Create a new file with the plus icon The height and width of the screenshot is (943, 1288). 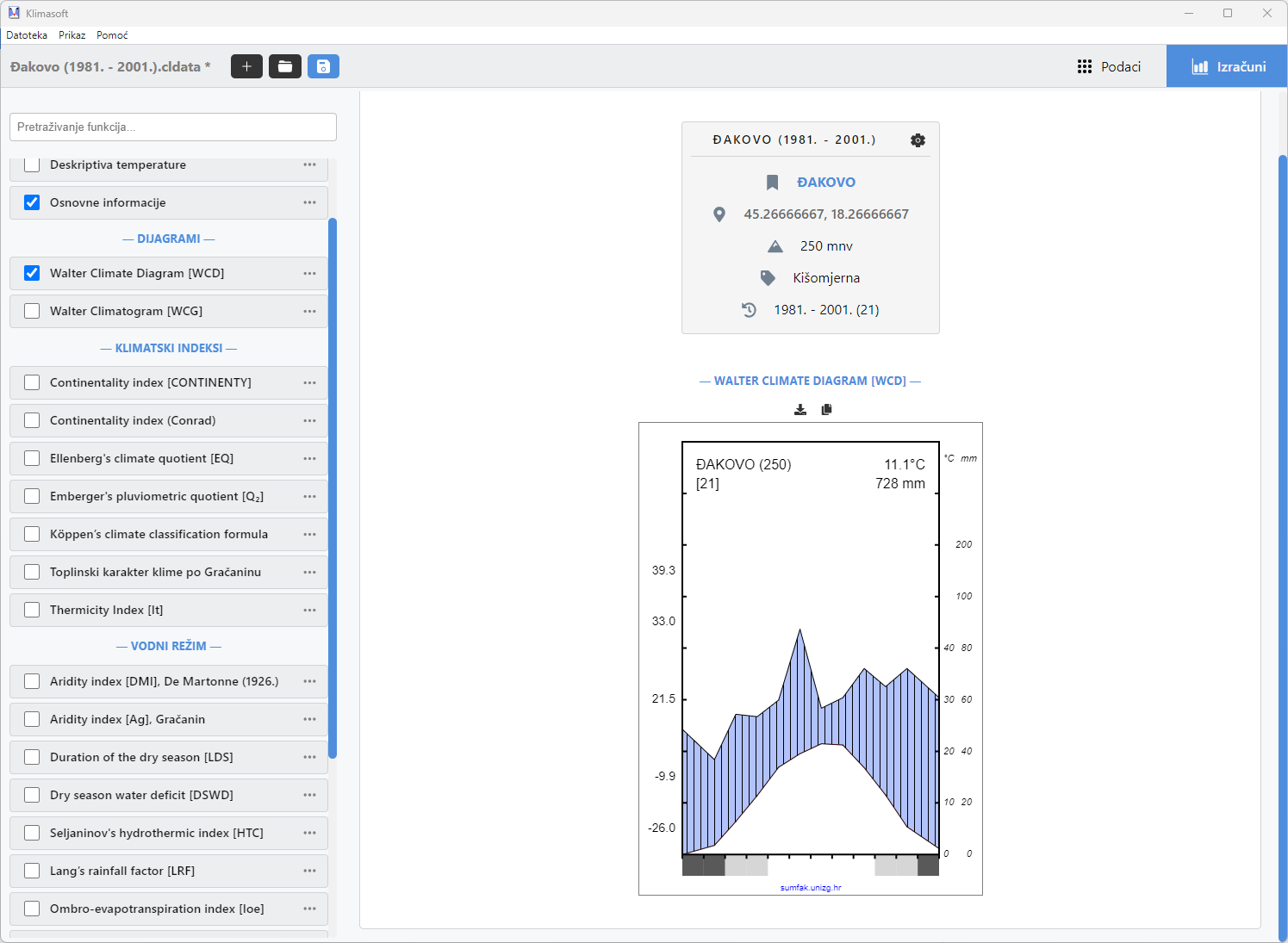[246, 66]
